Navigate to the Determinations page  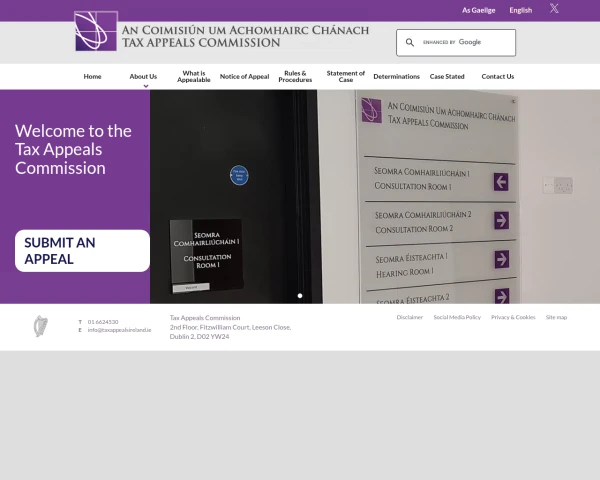pyautogui.click(x=396, y=76)
